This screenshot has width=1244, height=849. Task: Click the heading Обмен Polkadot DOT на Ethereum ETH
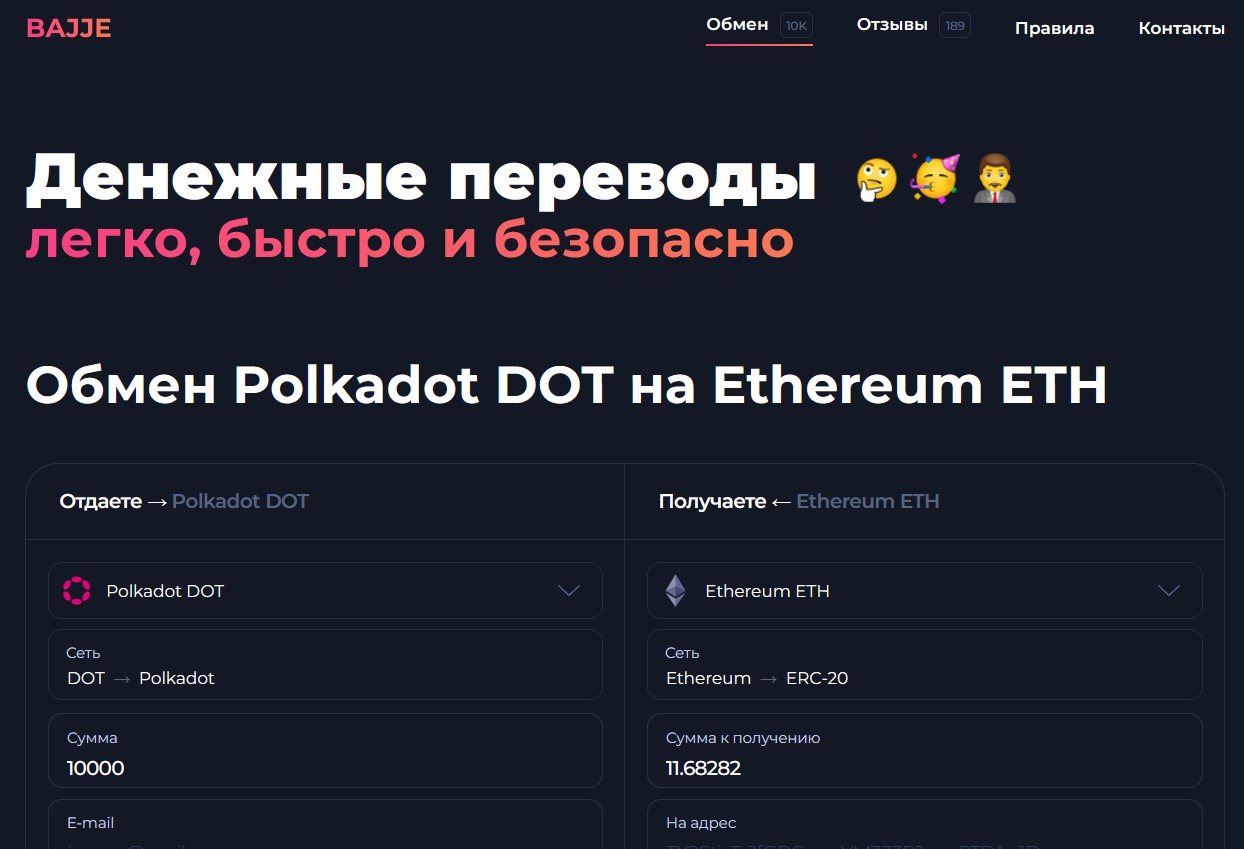point(566,386)
